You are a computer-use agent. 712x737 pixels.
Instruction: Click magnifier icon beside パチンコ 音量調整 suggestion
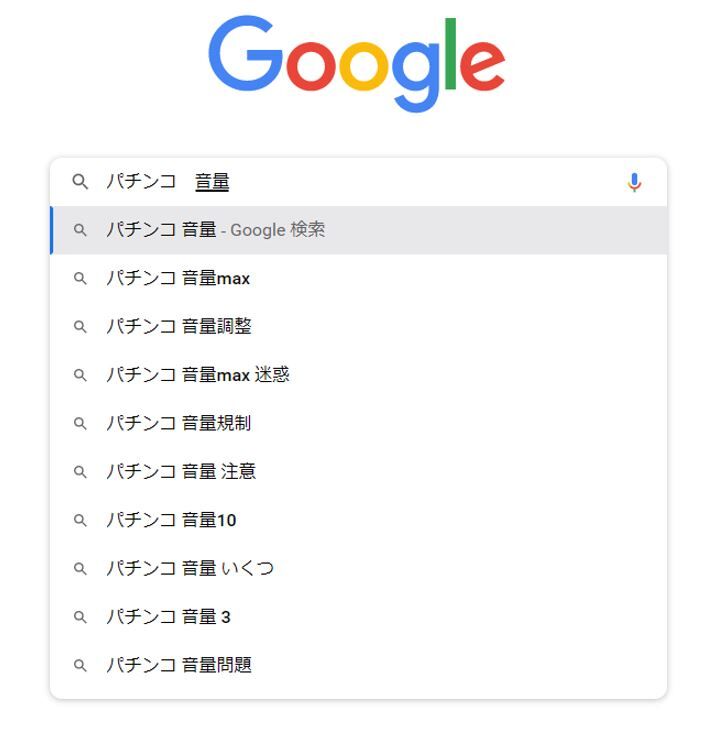point(80,326)
